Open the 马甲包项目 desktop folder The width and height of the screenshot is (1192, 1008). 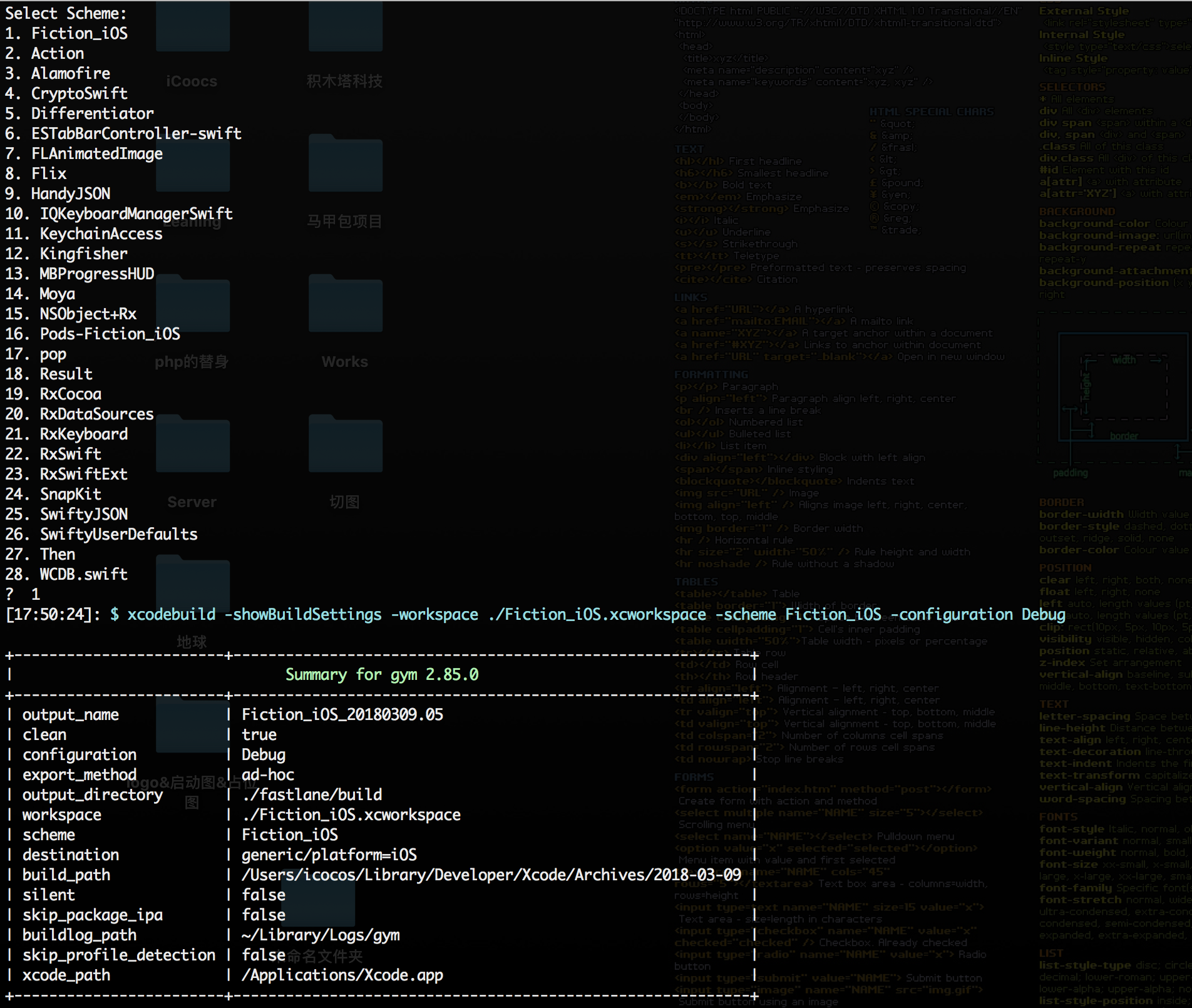click(345, 163)
